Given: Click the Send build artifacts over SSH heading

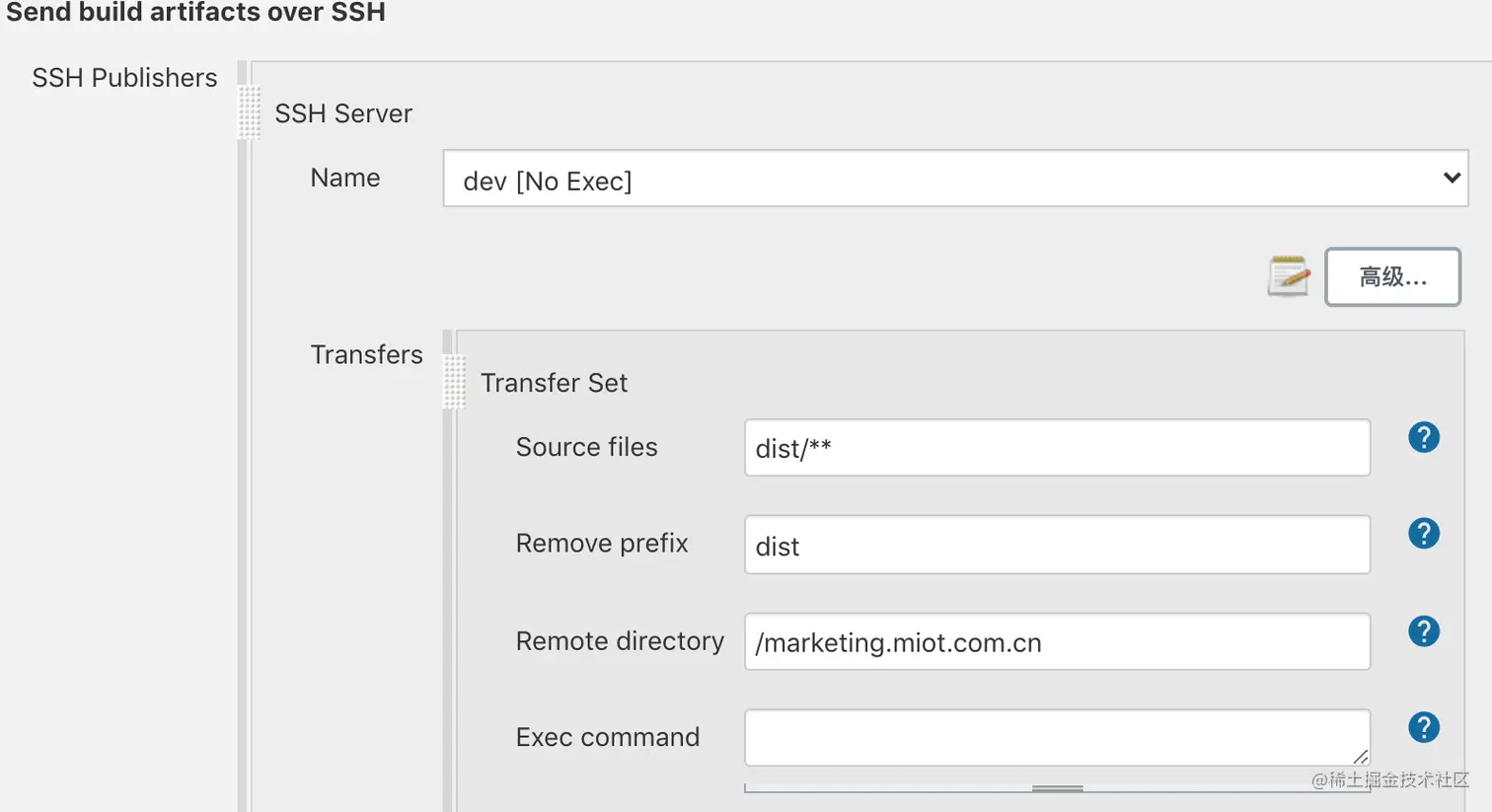Looking at the screenshot, I should pos(195,13).
